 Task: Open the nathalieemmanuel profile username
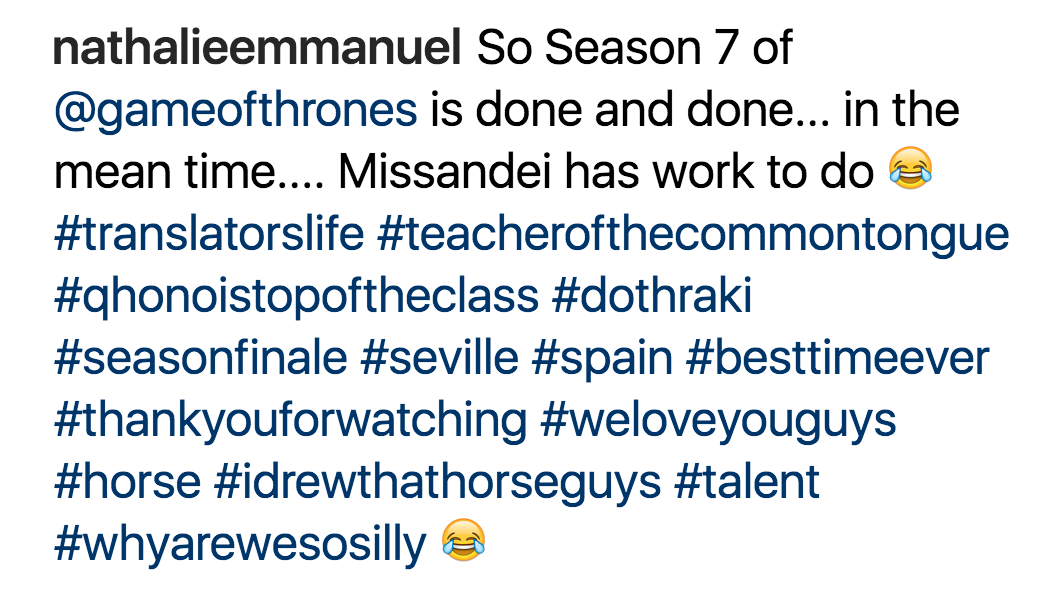tap(257, 48)
